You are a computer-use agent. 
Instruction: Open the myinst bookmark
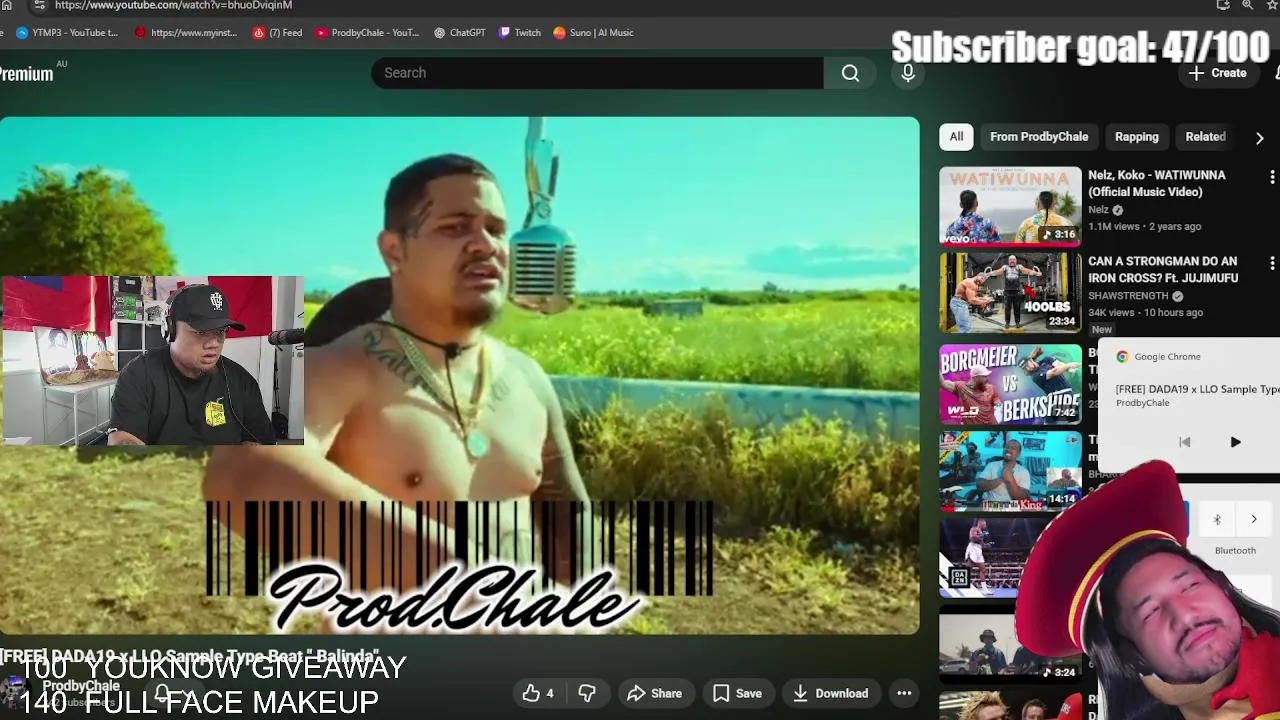point(186,33)
